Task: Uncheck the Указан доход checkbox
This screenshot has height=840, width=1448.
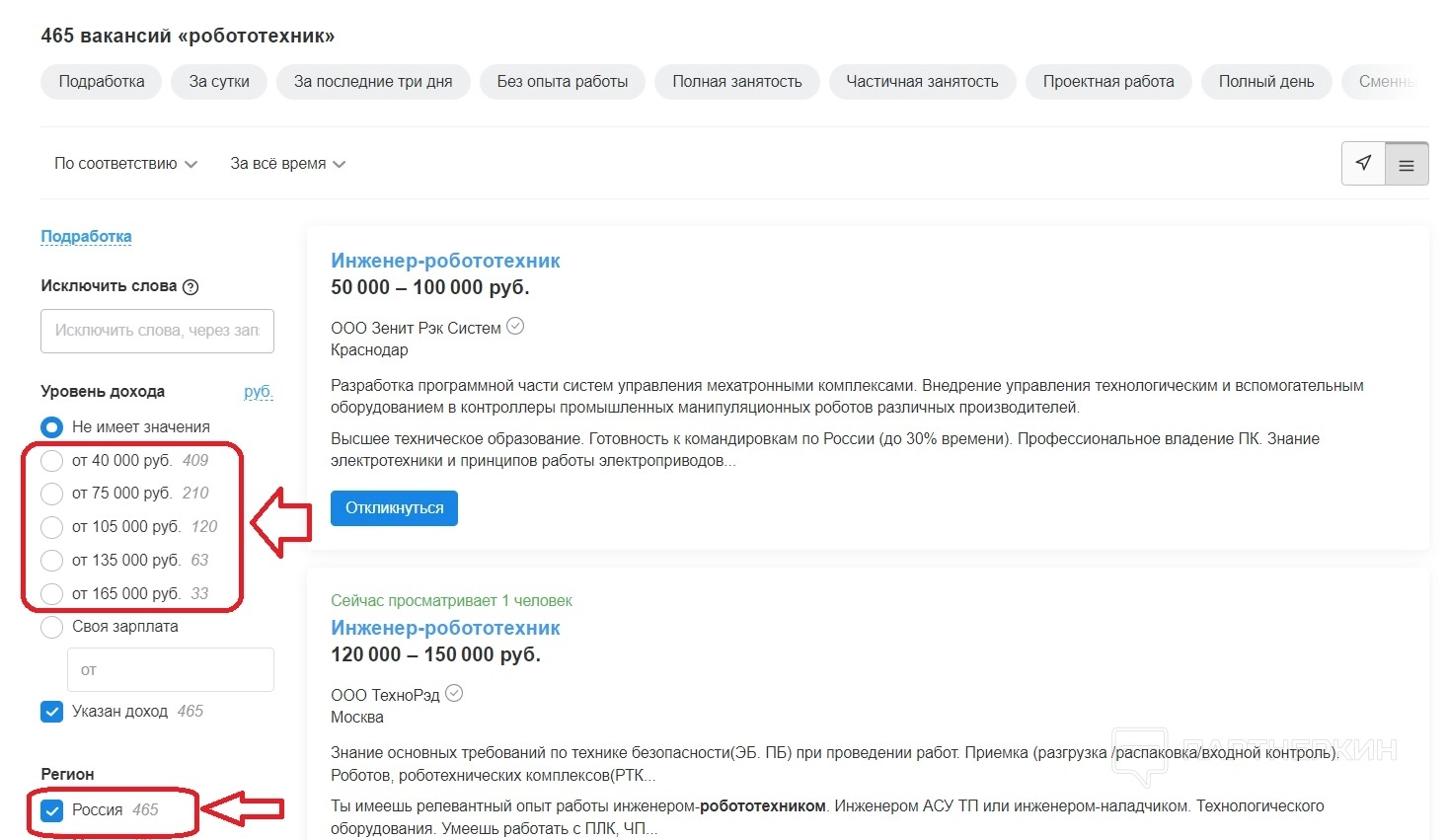Action: [52, 712]
